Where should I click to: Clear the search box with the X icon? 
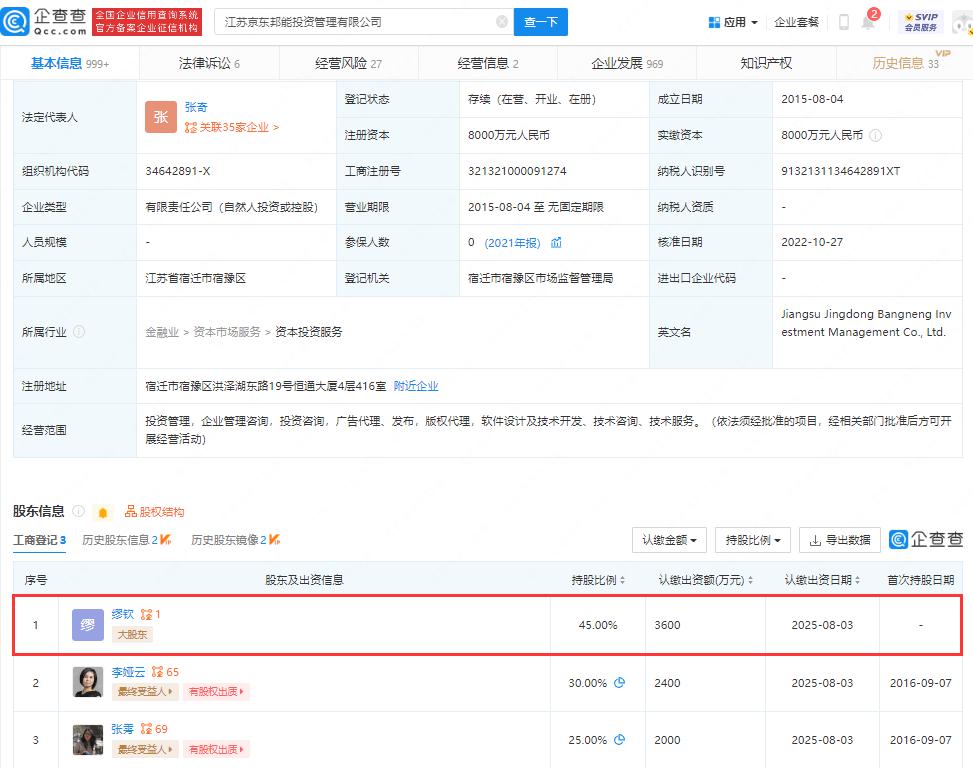point(502,22)
